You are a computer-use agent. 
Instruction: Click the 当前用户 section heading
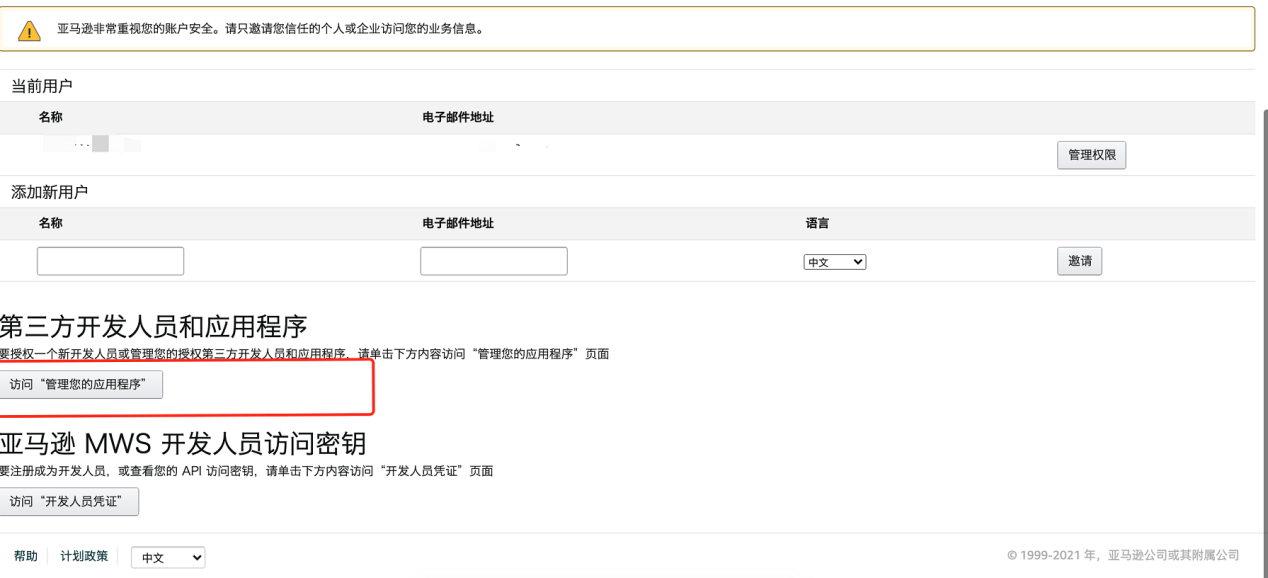pos(42,87)
